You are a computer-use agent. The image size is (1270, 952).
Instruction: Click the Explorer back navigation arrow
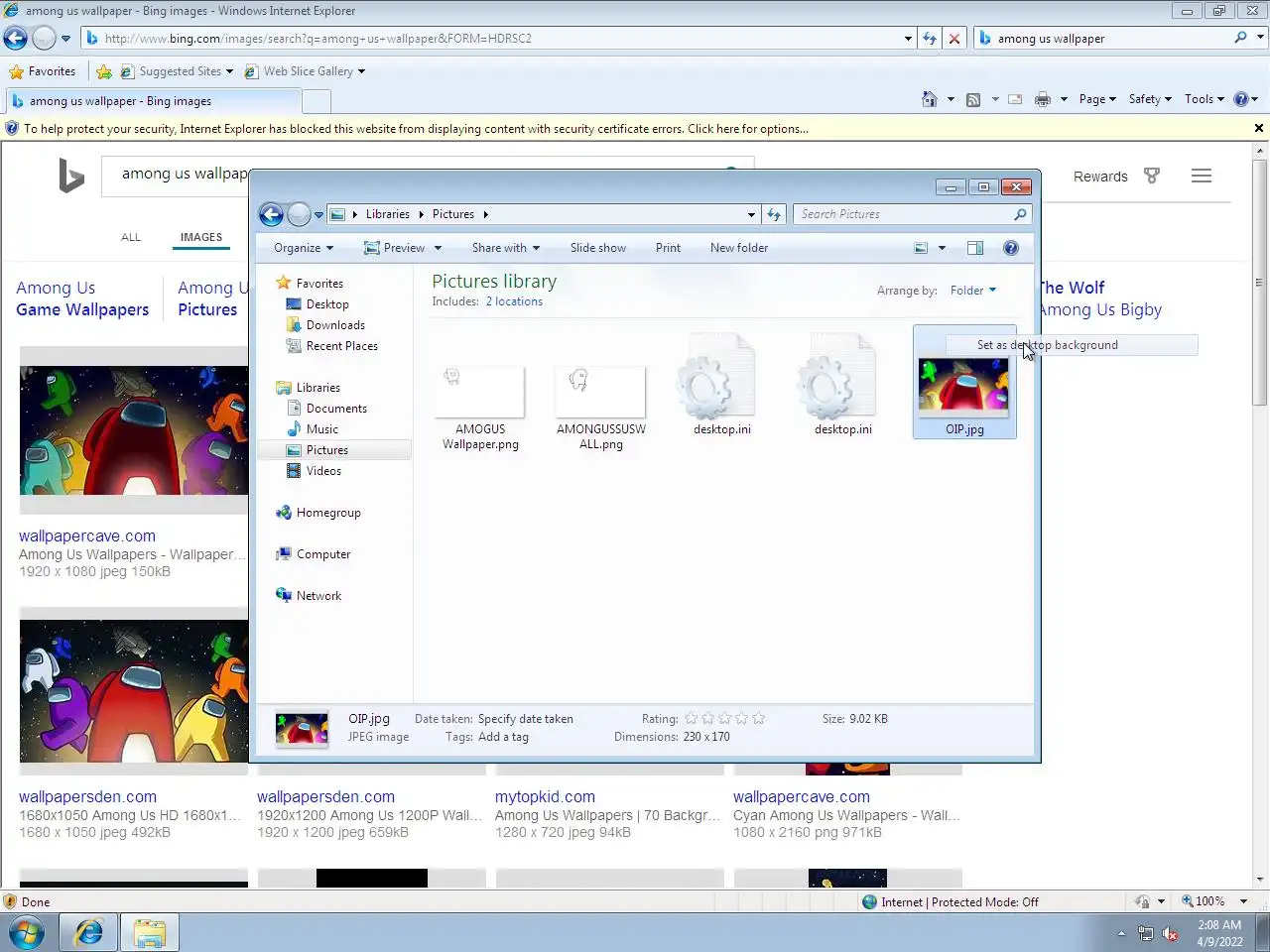[x=271, y=214]
